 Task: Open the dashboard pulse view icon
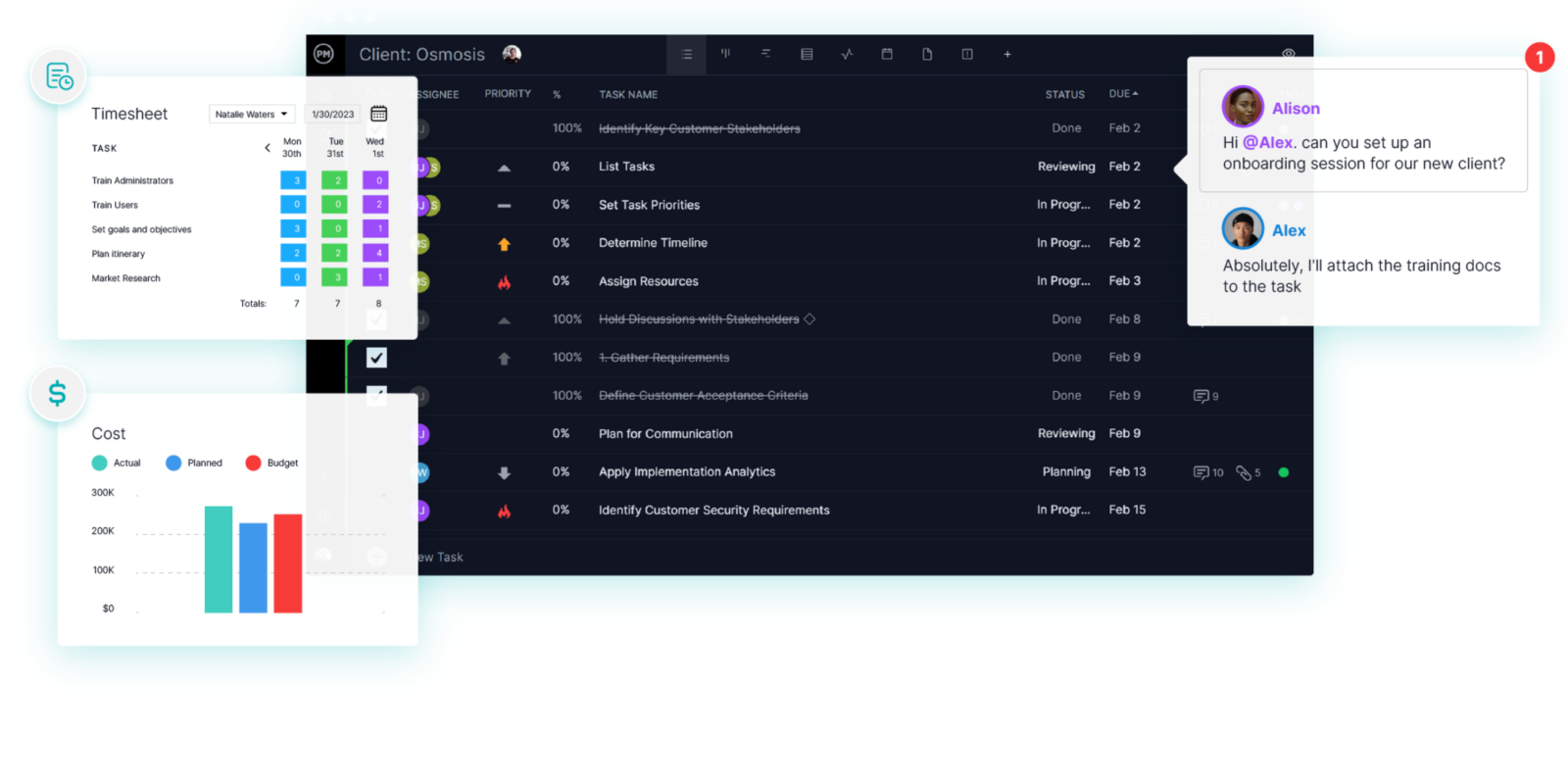[x=847, y=54]
